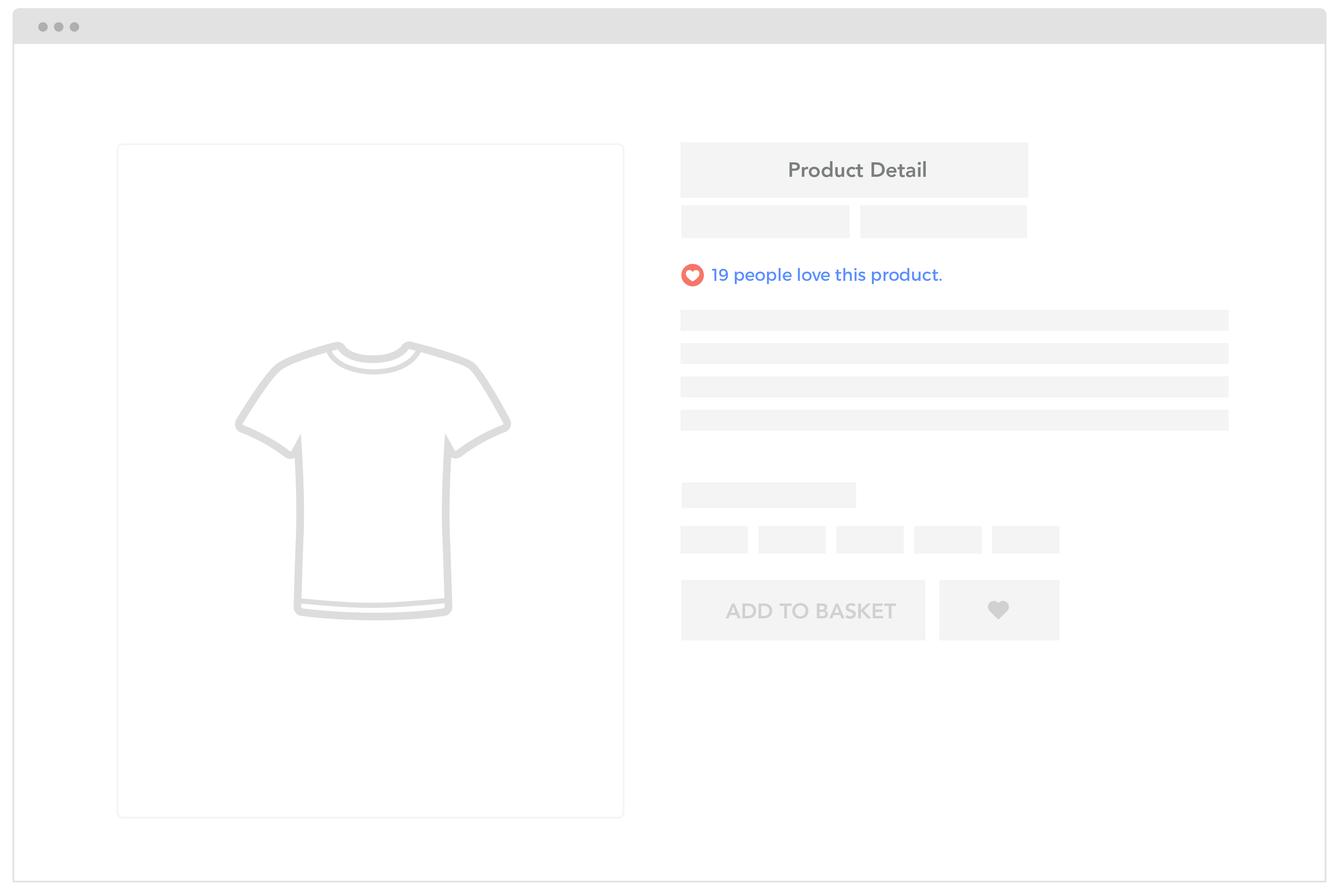
Task: Click the first window control dot
Action: point(43,27)
